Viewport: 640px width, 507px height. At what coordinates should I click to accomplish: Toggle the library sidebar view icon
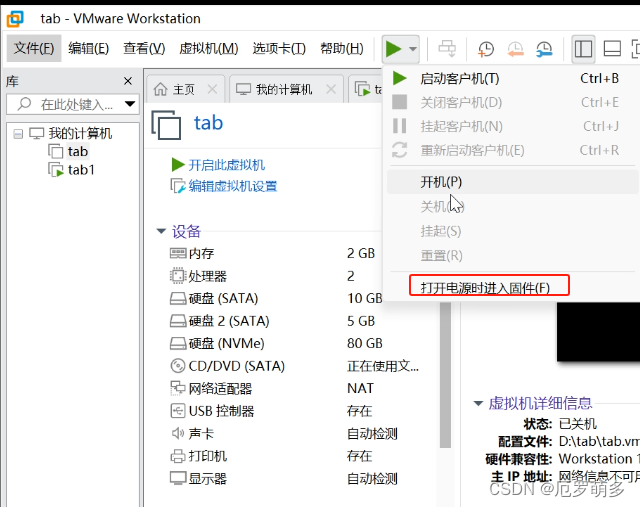click(583, 49)
